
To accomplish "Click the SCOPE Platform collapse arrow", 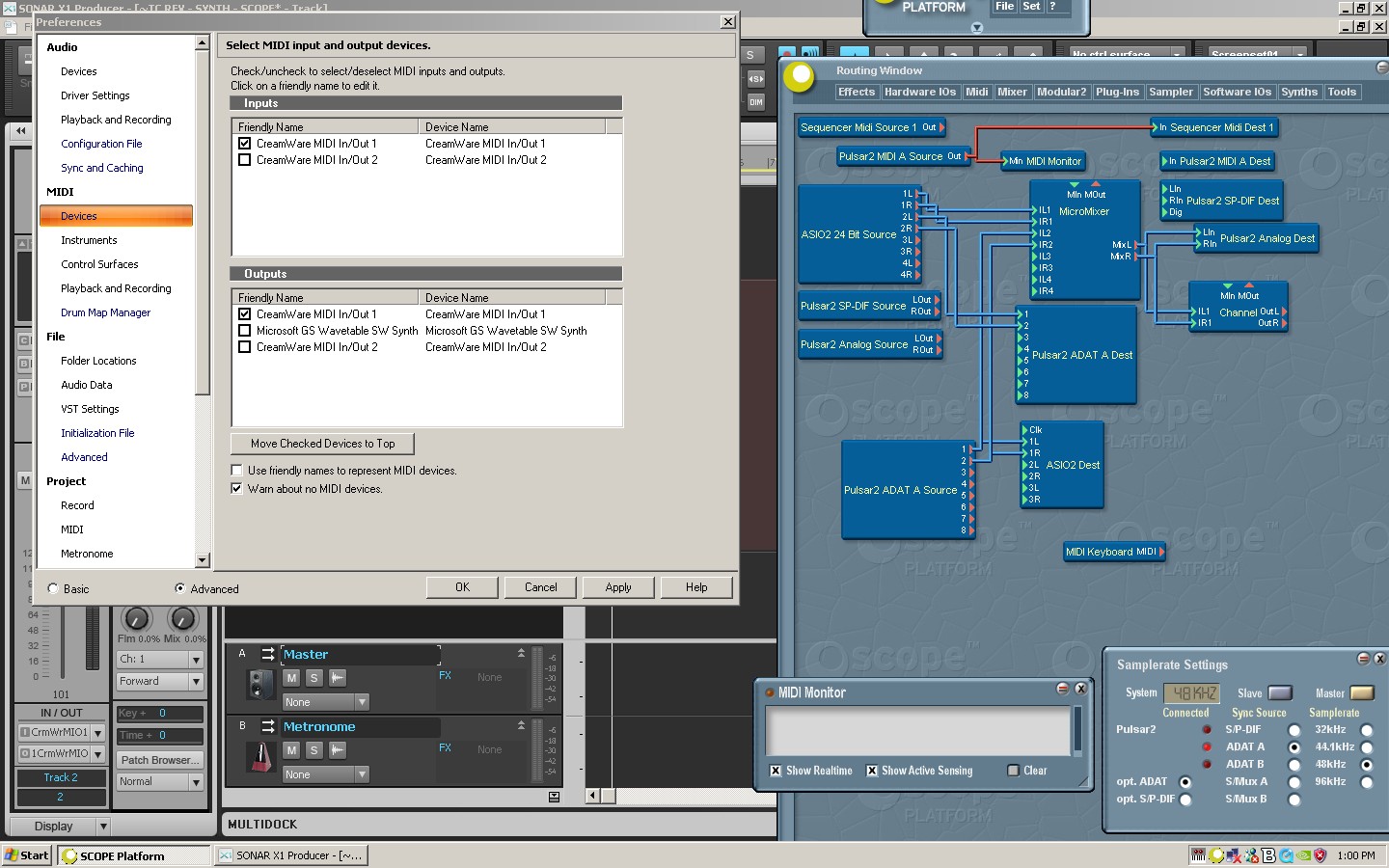I will [x=977, y=28].
